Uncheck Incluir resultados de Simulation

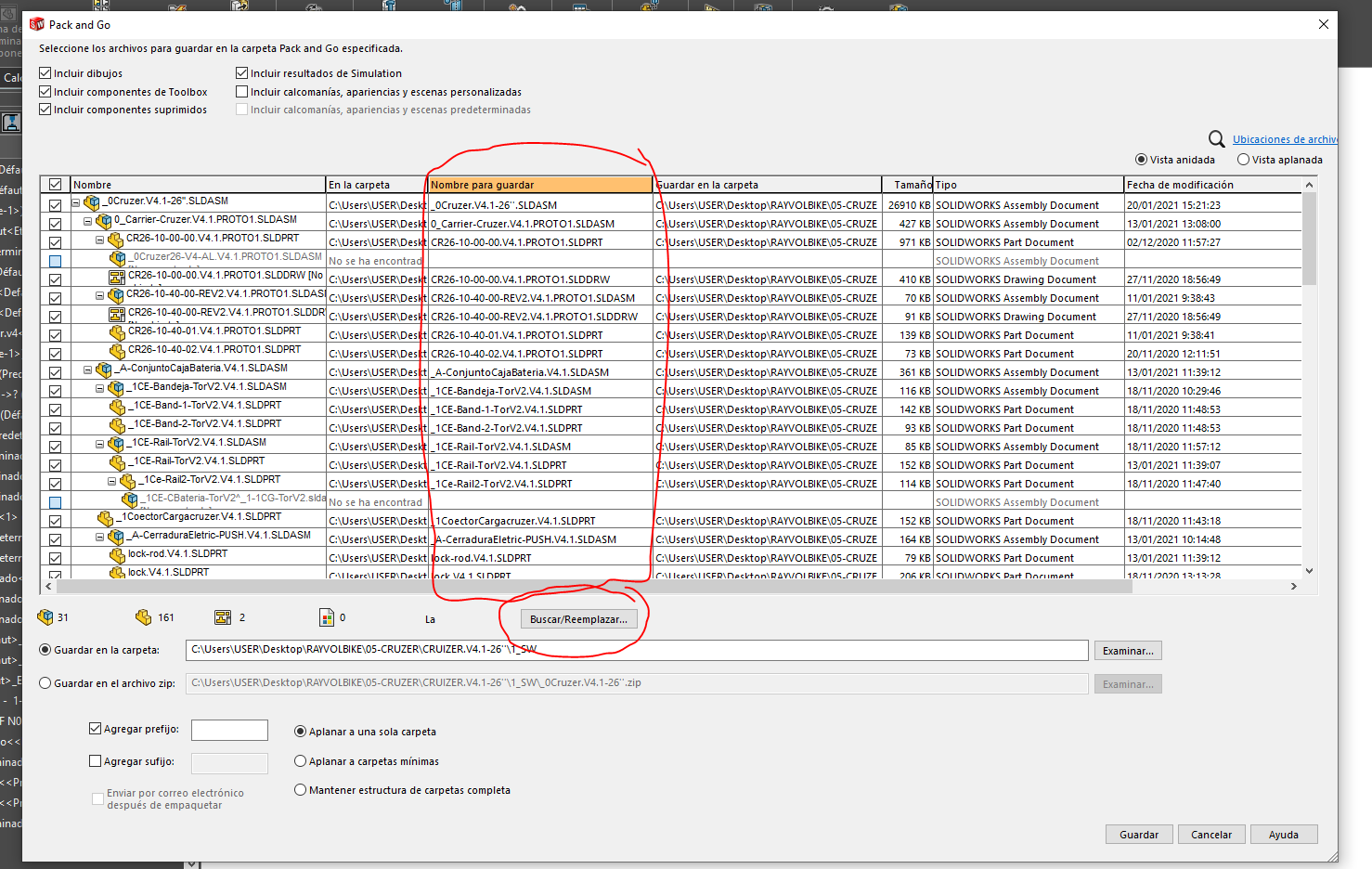tap(242, 73)
